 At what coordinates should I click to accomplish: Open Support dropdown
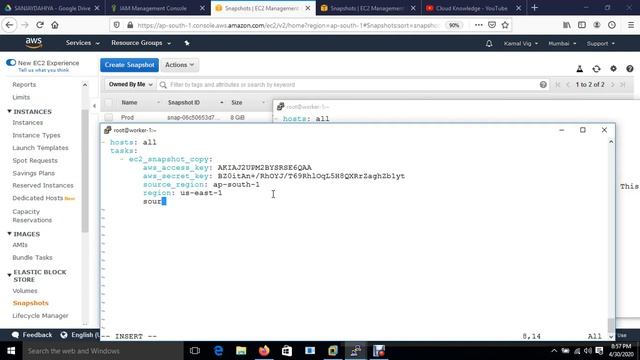(600, 43)
